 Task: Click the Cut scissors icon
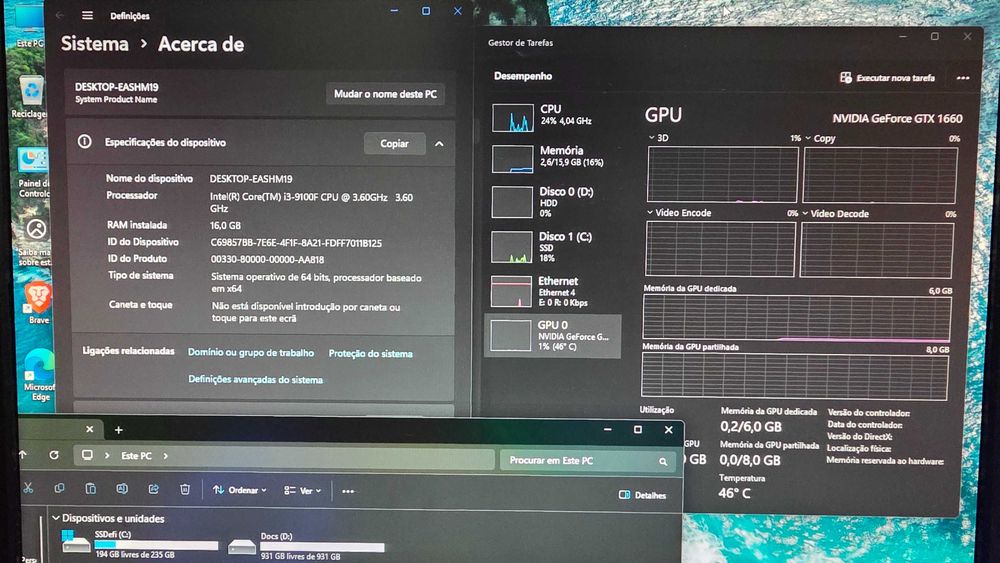[x=28, y=488]
